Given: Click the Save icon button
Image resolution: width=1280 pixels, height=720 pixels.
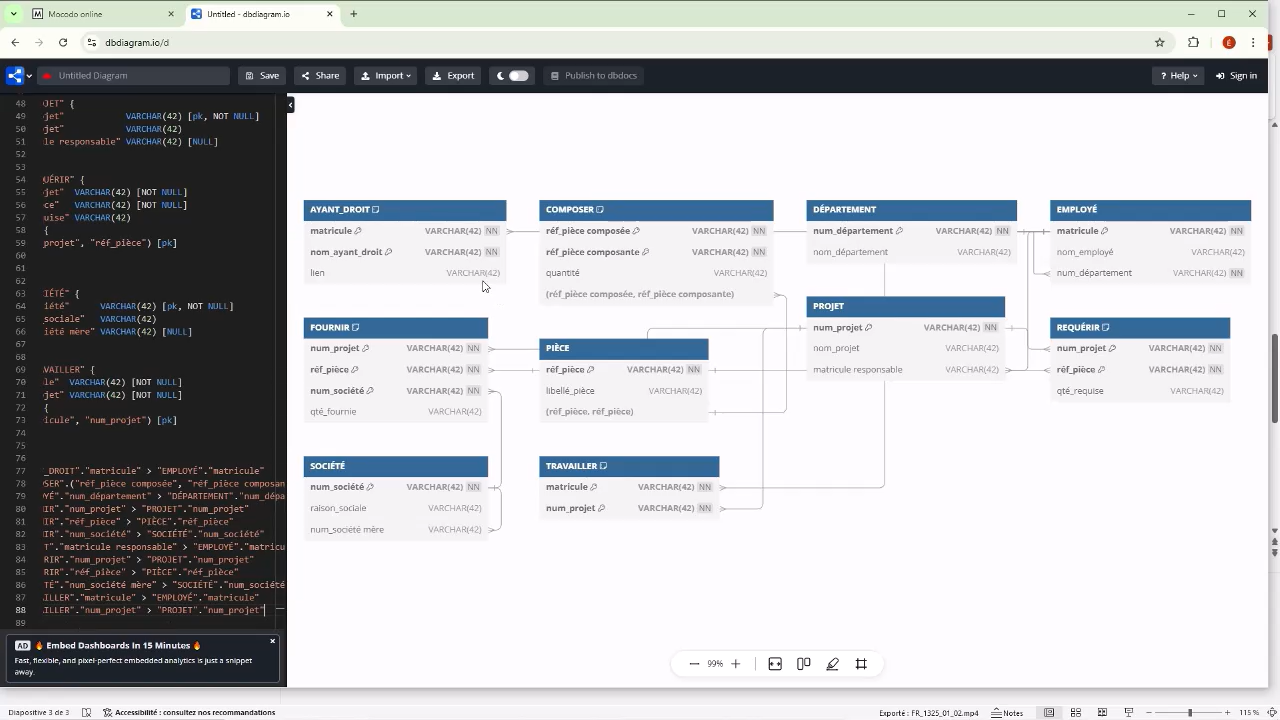Looking at the screenshot, I should coord(261,75).
